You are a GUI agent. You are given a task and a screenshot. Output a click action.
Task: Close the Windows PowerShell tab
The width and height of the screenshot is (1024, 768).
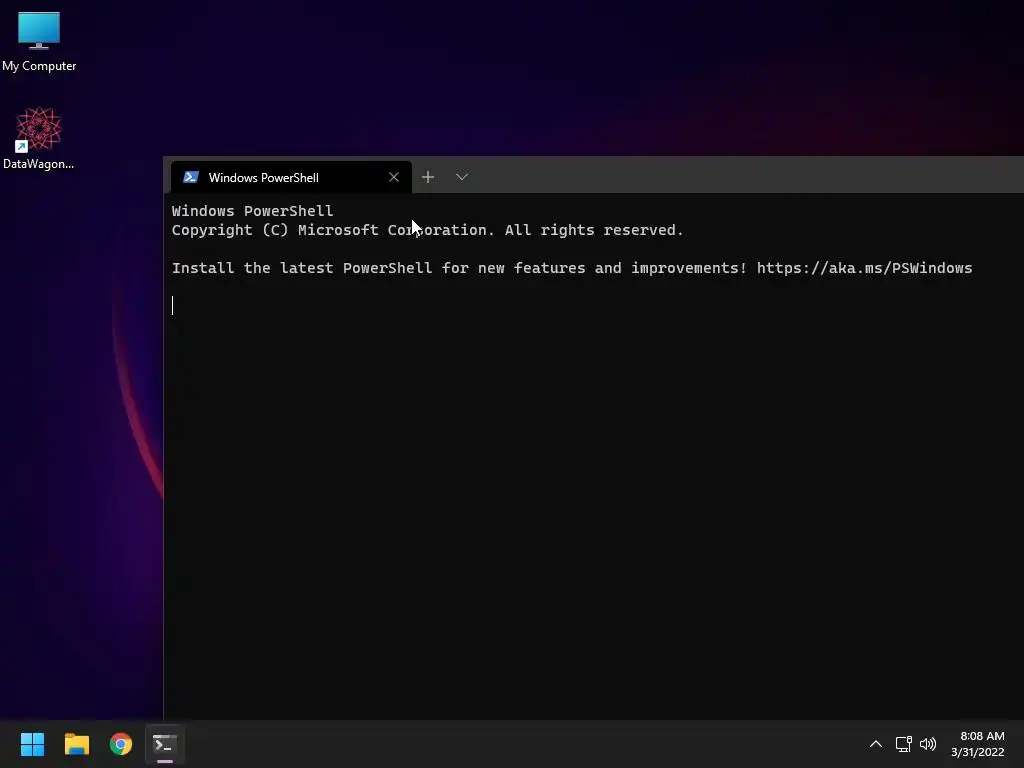[394, 178]
